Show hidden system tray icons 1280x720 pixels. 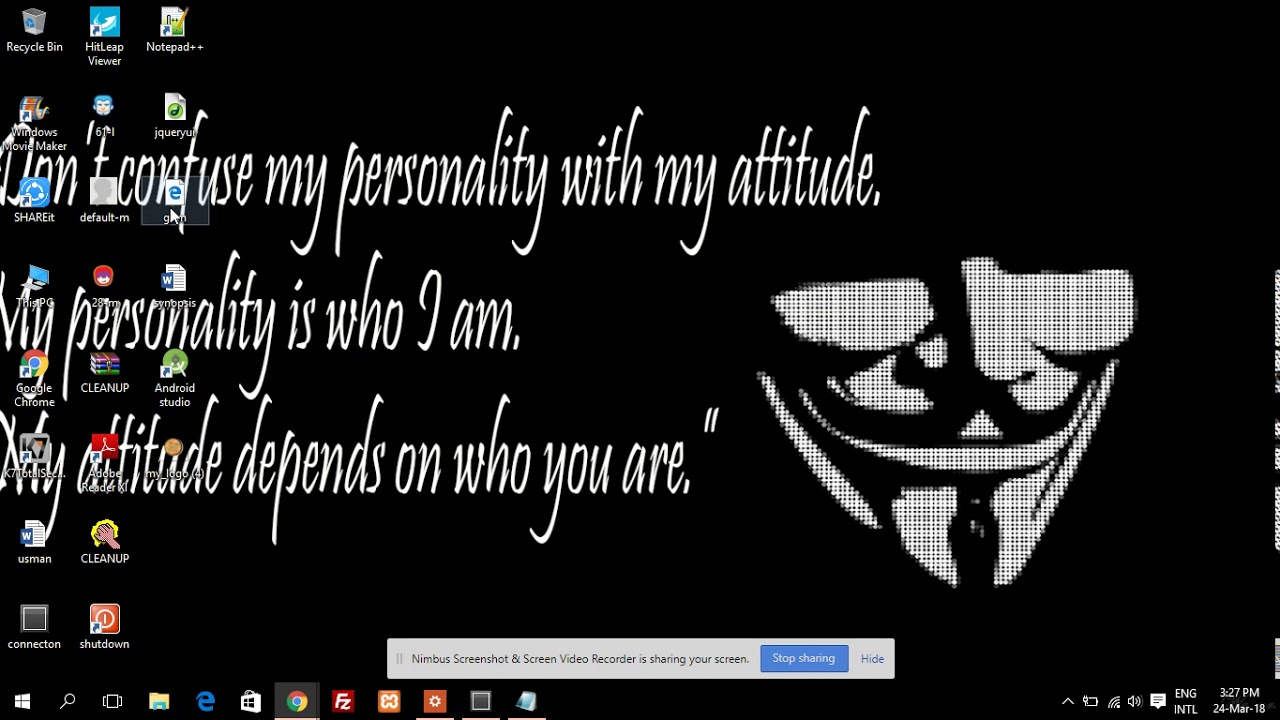point(1067,701)
